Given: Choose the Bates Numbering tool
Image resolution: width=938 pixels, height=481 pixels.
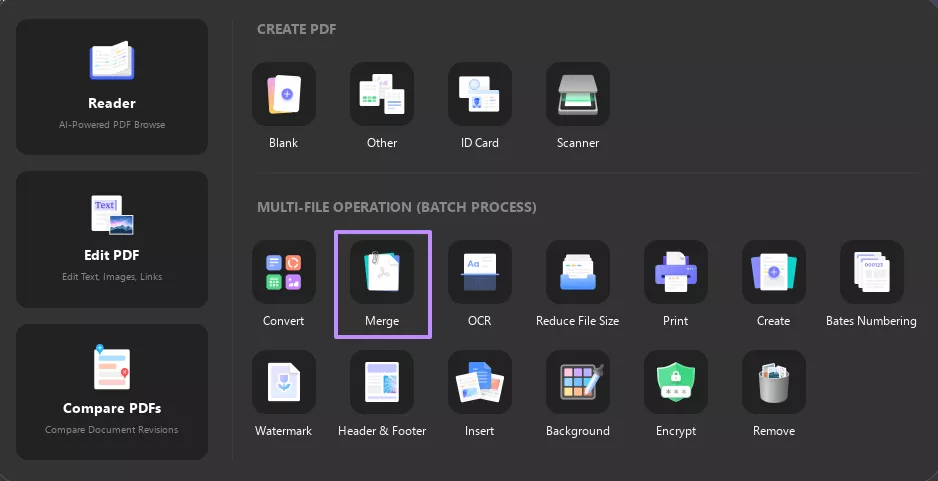Looking at the screenshot, I should pos(872,272).
